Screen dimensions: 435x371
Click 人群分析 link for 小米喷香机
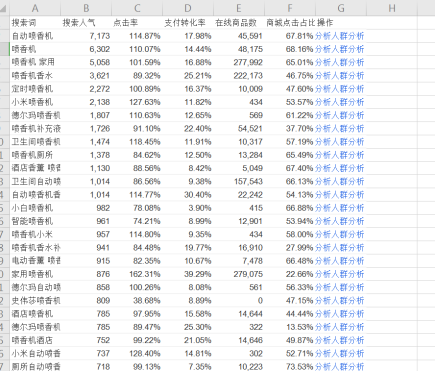pos(348,102)
